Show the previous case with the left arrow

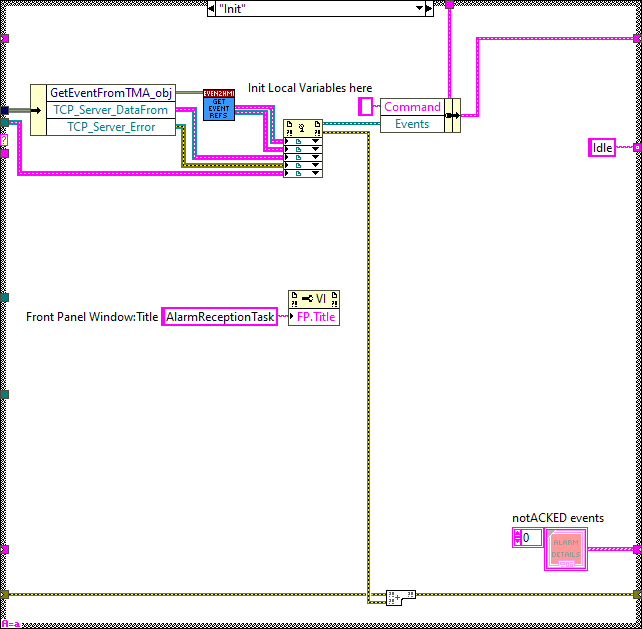coord(211,8)
